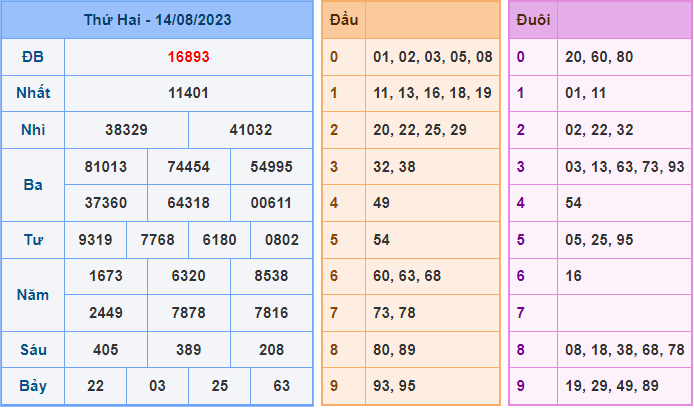The image size is (694, 408).
Task: Select Năm prize number 1673
Action: point(106,276)
